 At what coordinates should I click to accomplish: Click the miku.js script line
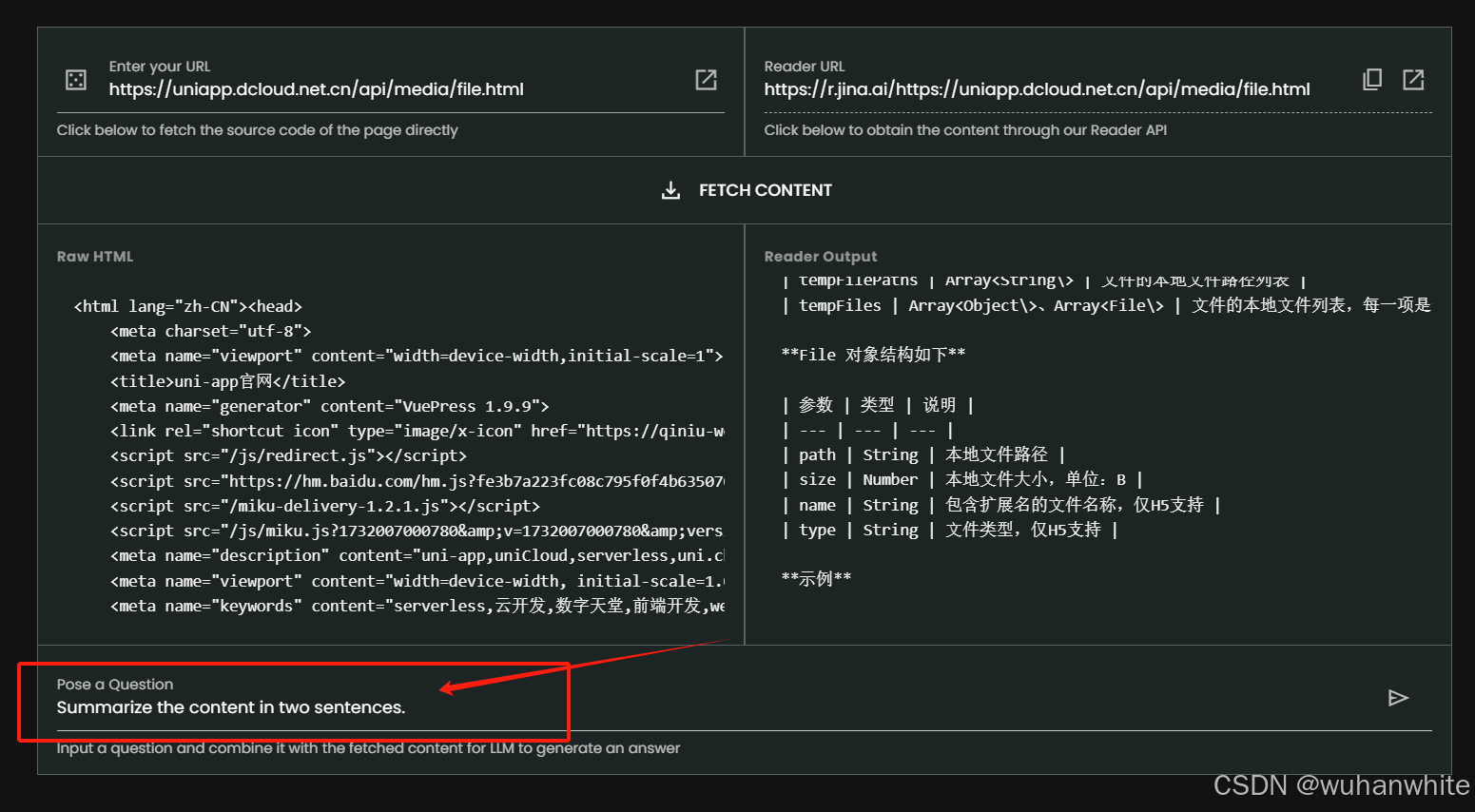pos(417,531)
